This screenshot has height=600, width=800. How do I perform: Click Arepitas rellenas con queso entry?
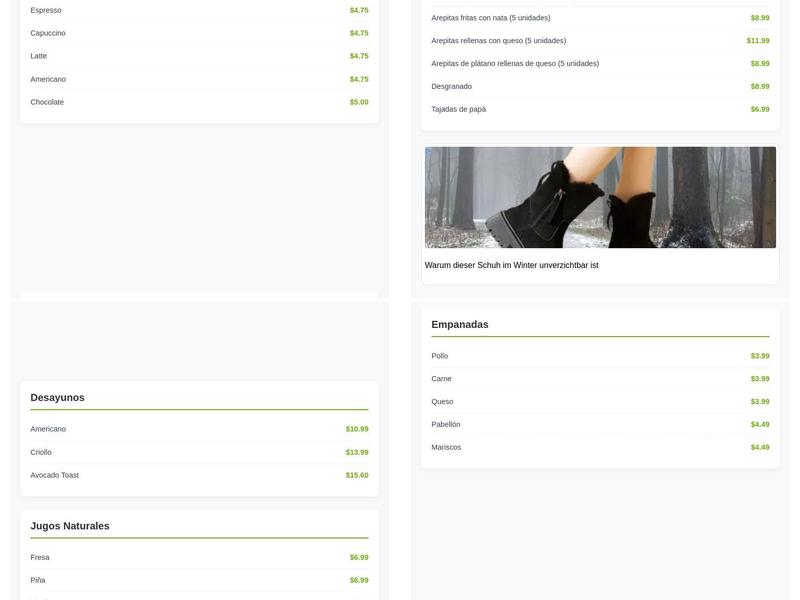pos(498,41)
